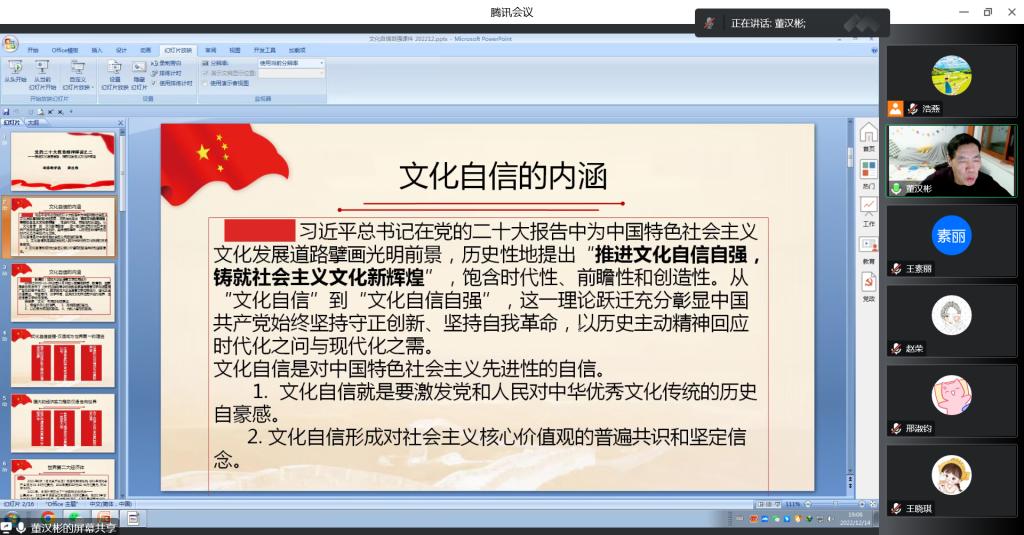
Task: Click Save icon in quick access toolbar
Action: point(7,112)
